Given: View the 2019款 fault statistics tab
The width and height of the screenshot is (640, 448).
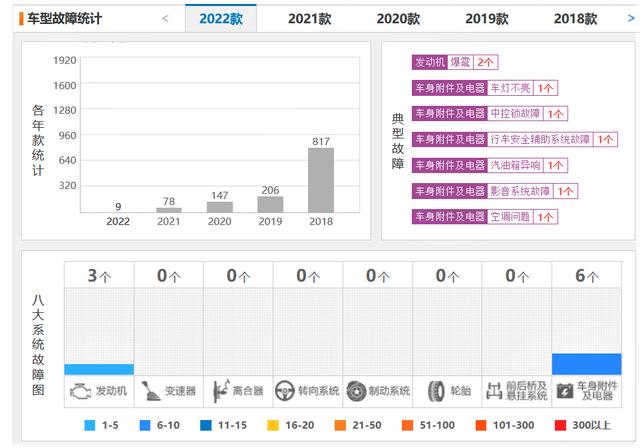Looking at the screenshot, I should click(487, 18).
